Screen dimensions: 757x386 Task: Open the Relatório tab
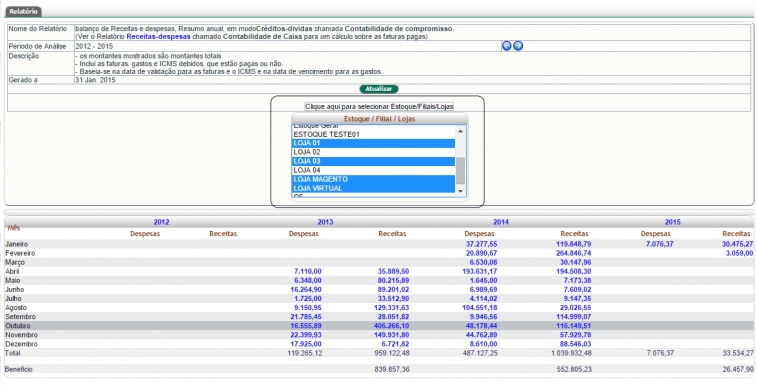(x=23, y=11)
